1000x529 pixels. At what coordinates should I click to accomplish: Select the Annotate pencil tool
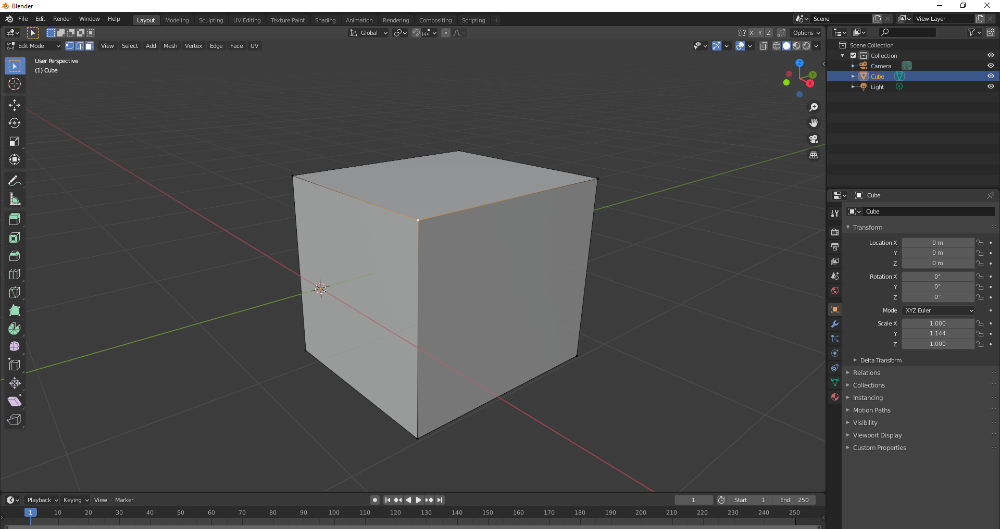15,181
